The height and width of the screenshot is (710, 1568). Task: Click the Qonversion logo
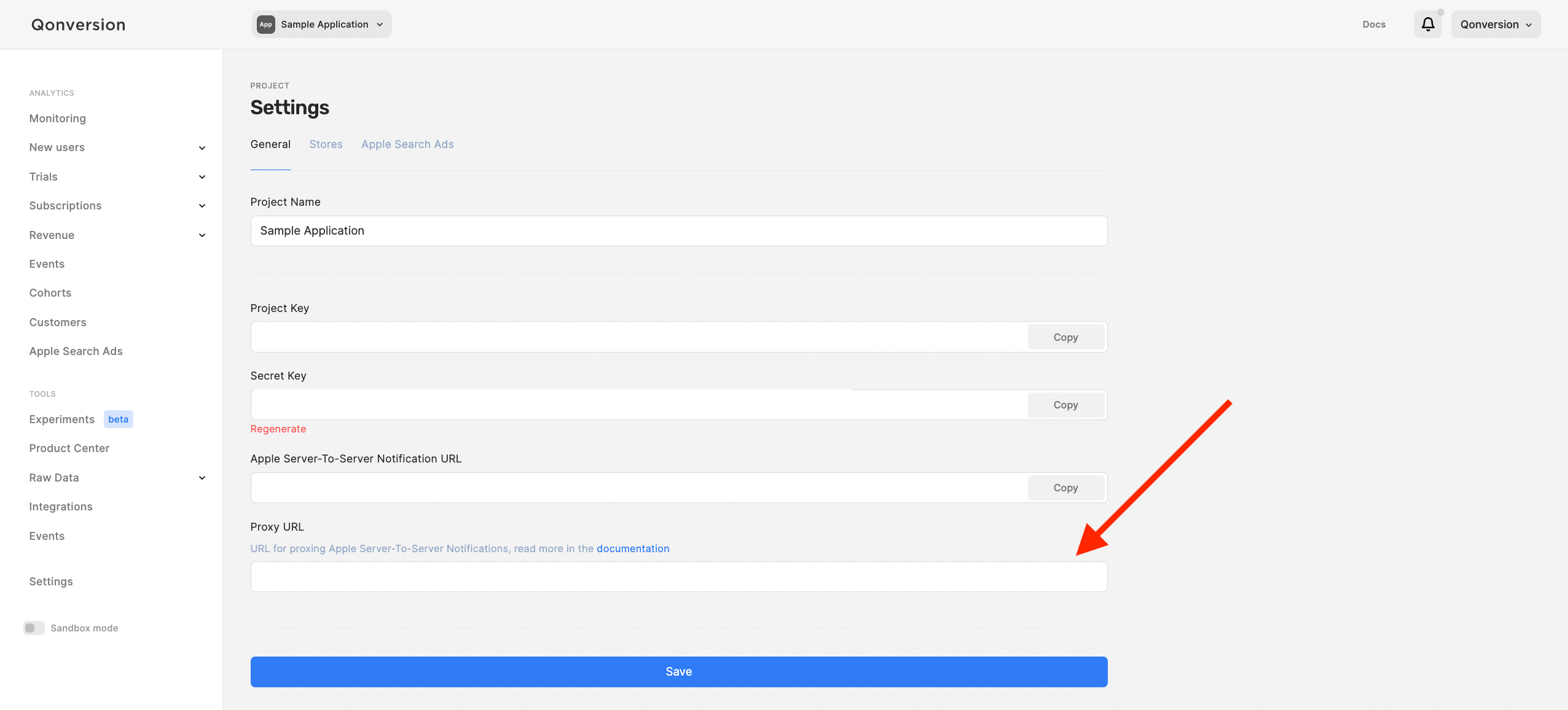pyautogui.click(x=79, y=25)
